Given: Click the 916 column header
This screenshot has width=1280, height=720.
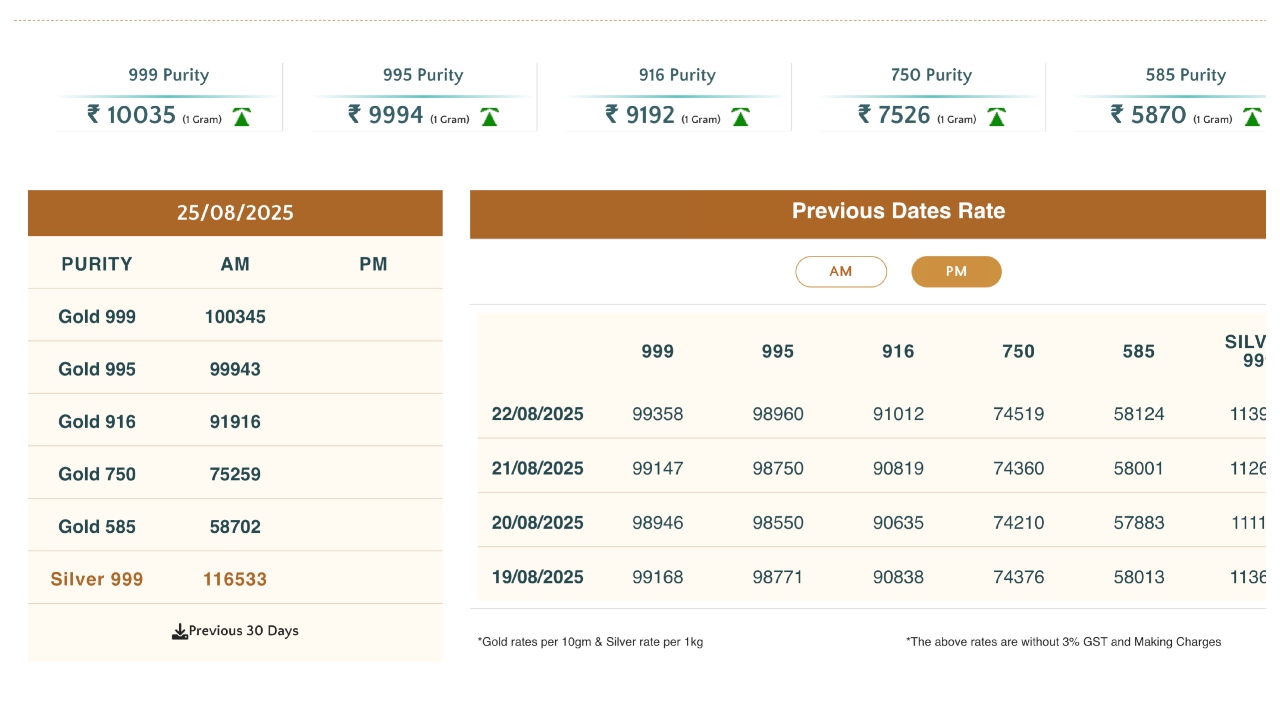Looking at the screenshot, I should point(898,351).
